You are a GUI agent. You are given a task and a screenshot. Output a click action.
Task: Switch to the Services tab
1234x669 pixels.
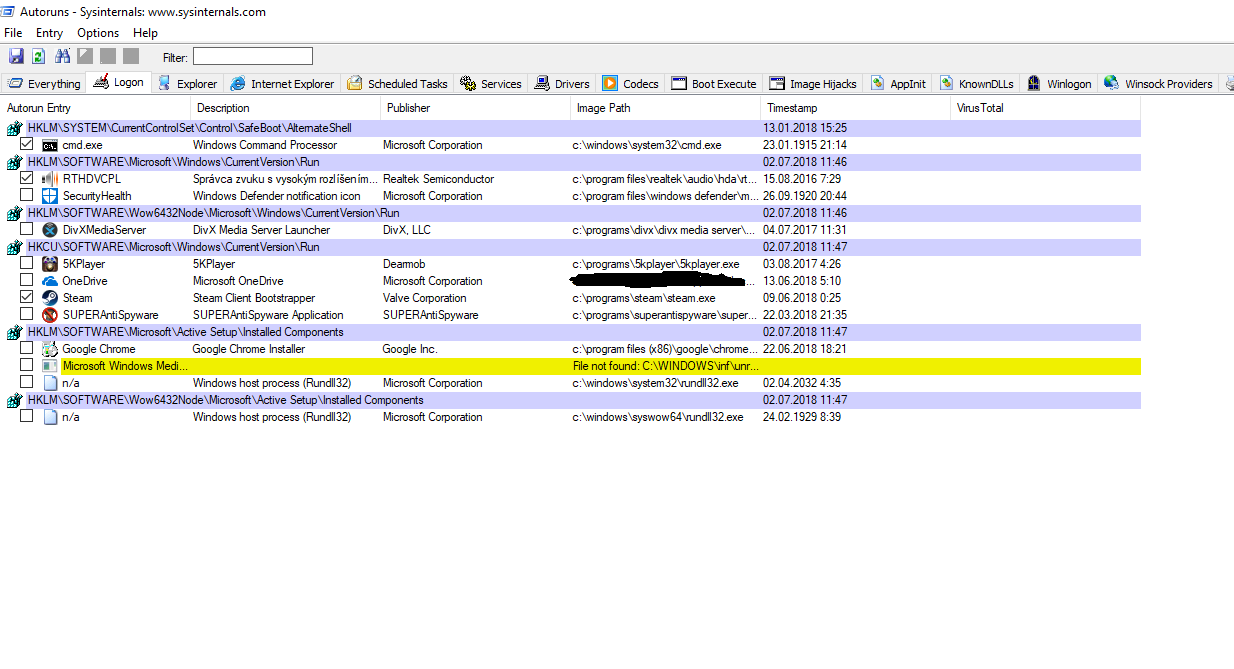tap(491, 84)
